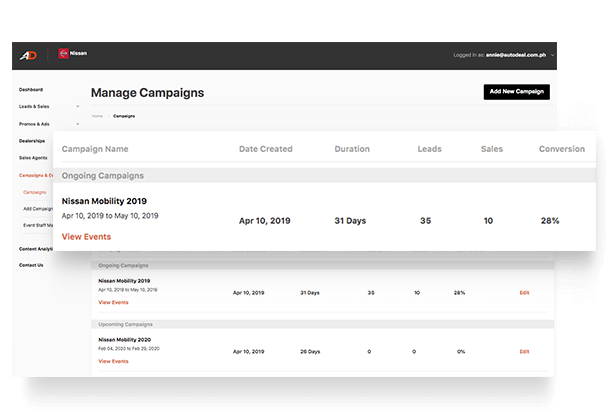Click the Feb 04, 2020 to Feb 29, 2020 date range

(x=129, y=349)
